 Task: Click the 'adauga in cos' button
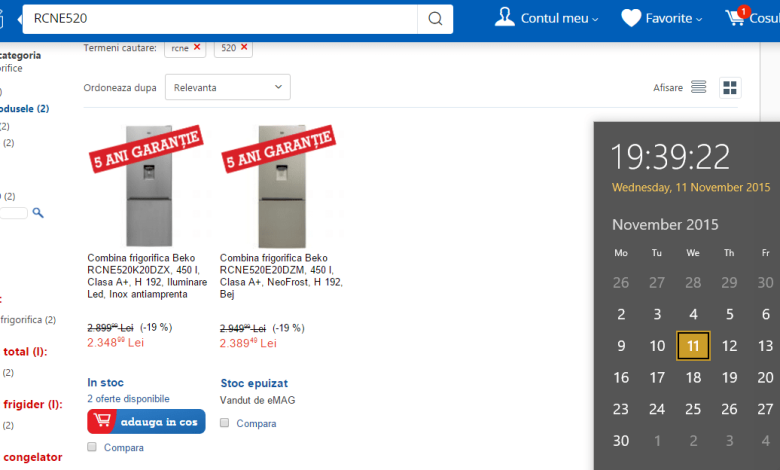(x=146, y=421)
